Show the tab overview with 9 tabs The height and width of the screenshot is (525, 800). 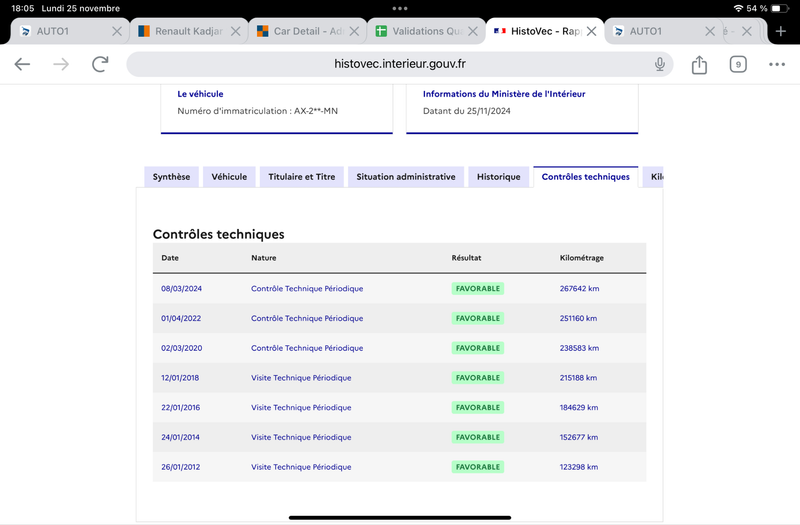(x=738, y=64)
